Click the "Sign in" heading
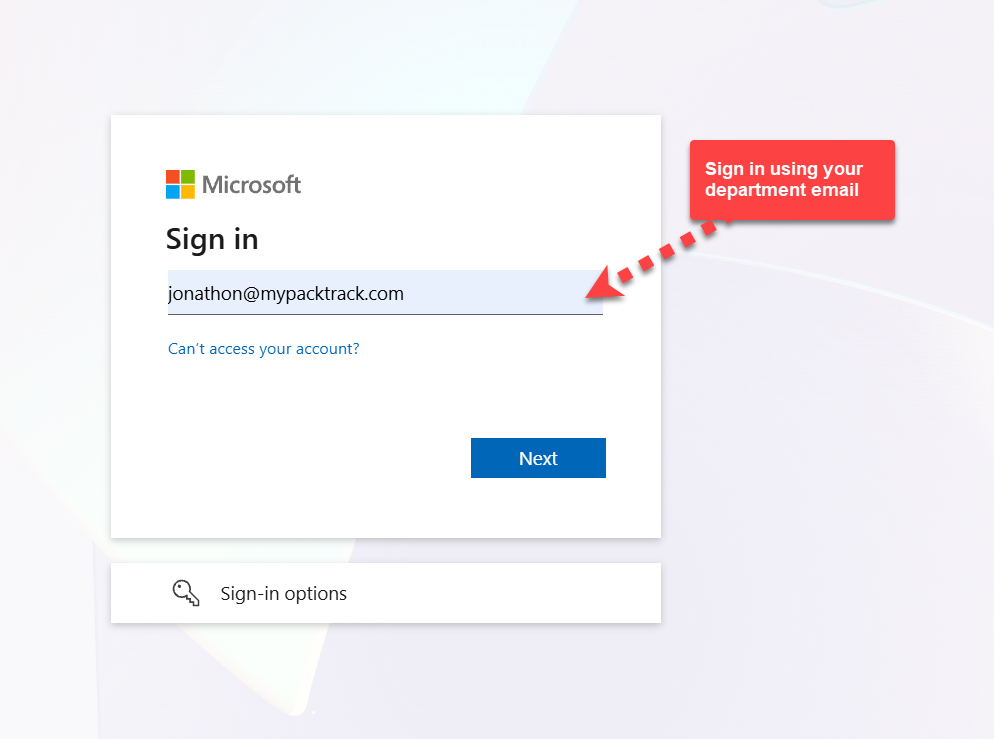This screenshot has height=739, width=994. coord(212,240)
